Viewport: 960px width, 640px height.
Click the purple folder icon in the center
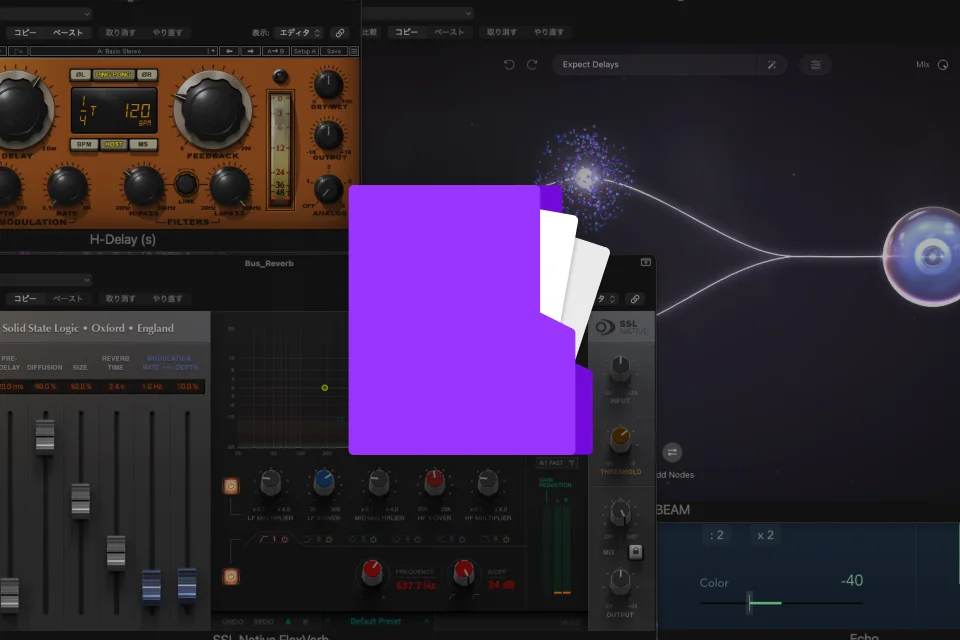point(471,320)
